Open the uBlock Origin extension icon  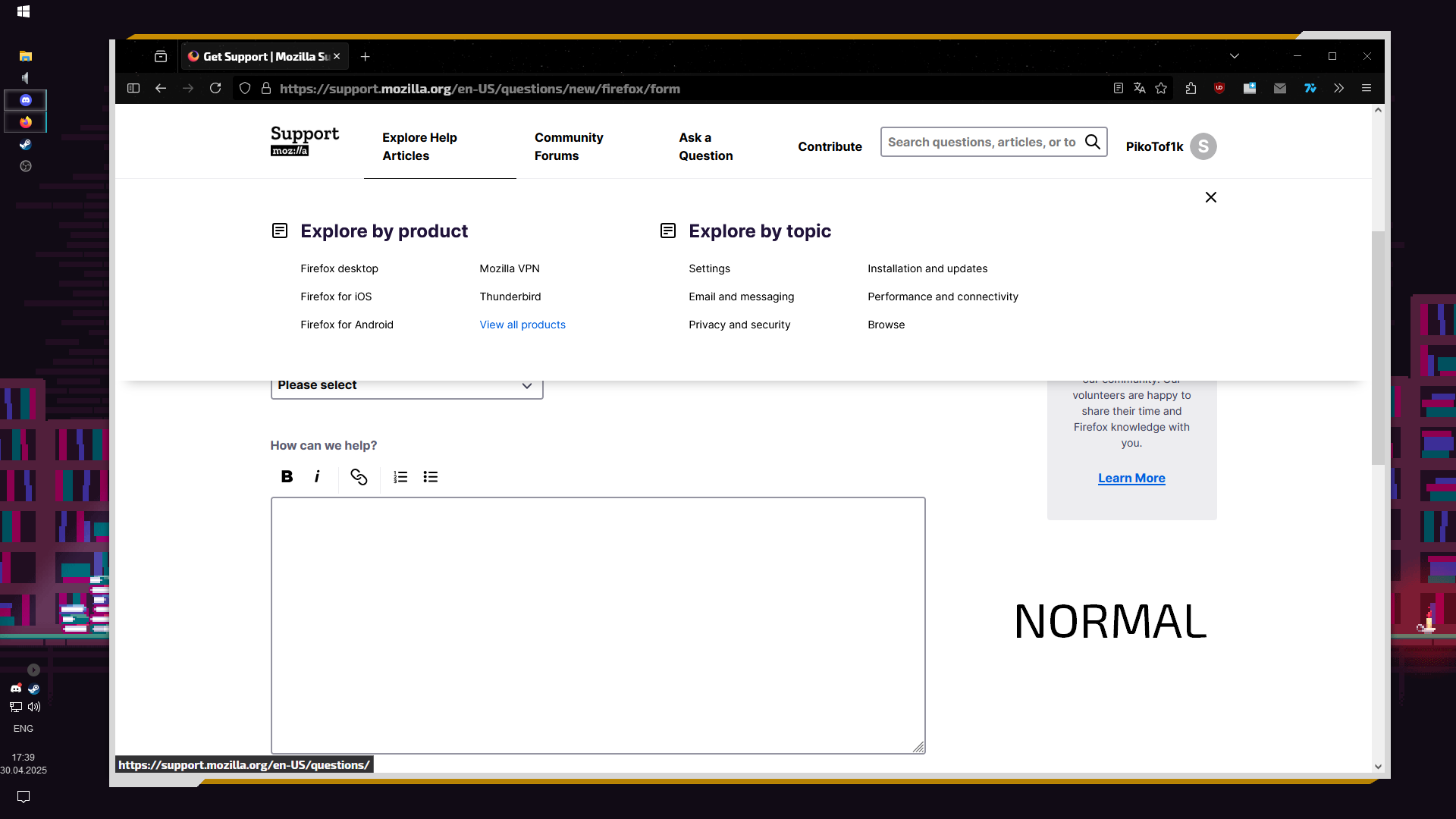tap(1219, 88)
